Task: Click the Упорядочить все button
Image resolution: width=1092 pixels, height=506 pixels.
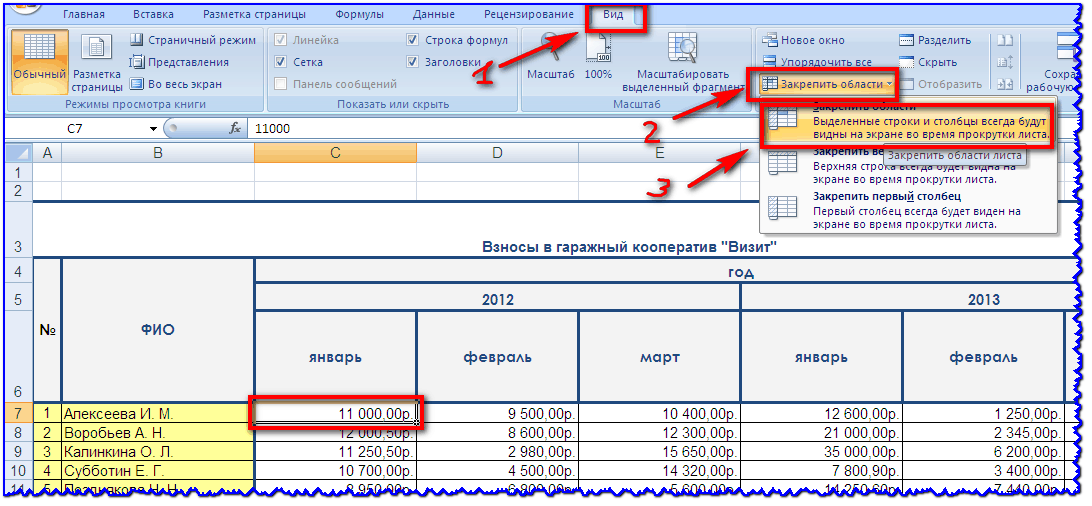Action: [x=818, y=62]
